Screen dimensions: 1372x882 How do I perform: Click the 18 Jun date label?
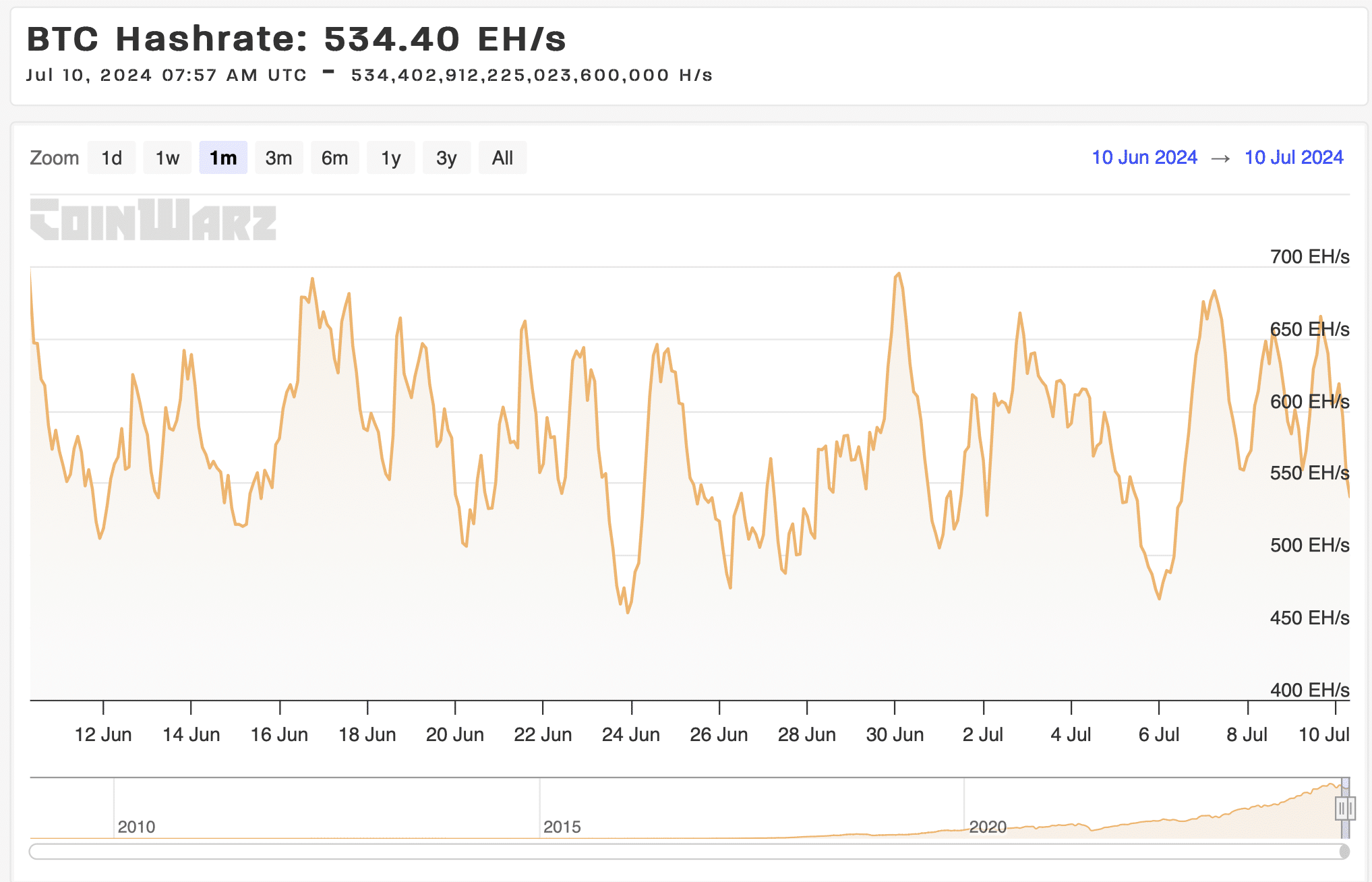pyautogui.click(x=367, y=734)
